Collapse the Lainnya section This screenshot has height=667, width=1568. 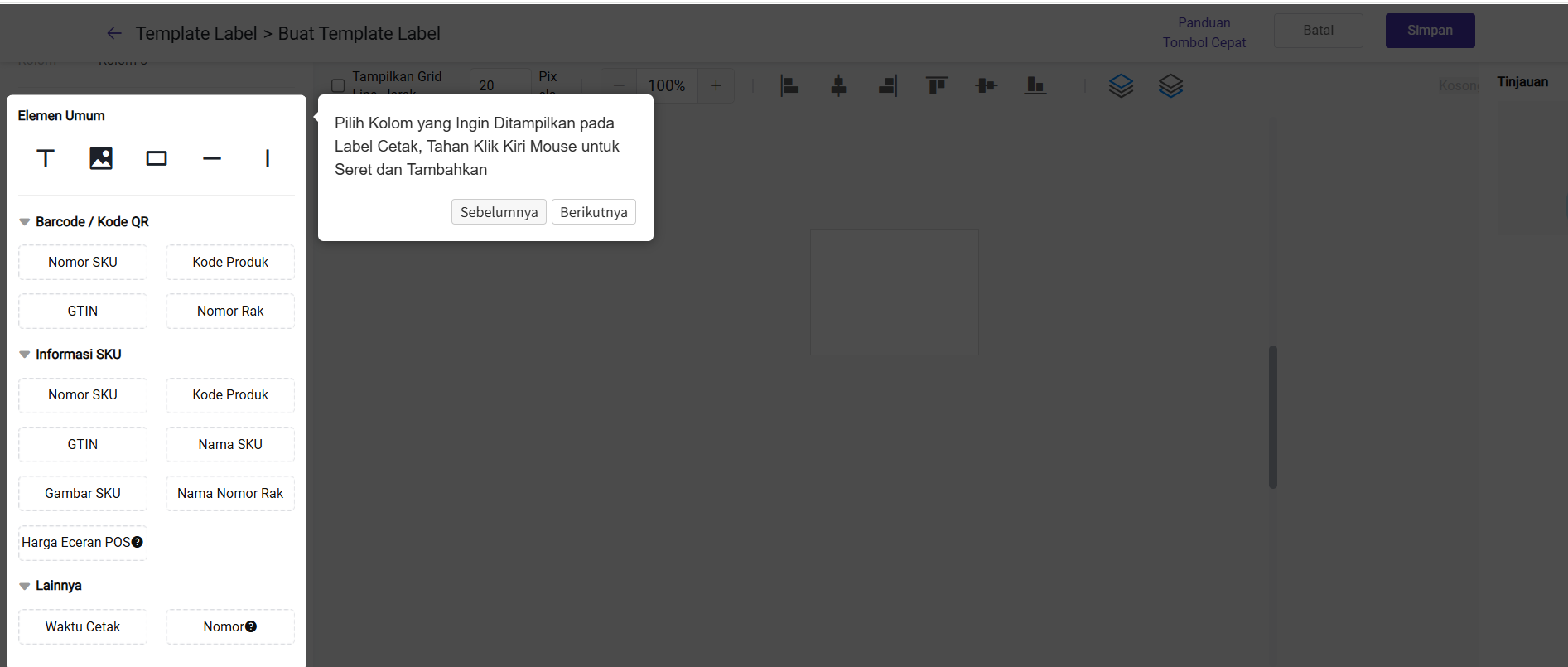click(25, 586)
